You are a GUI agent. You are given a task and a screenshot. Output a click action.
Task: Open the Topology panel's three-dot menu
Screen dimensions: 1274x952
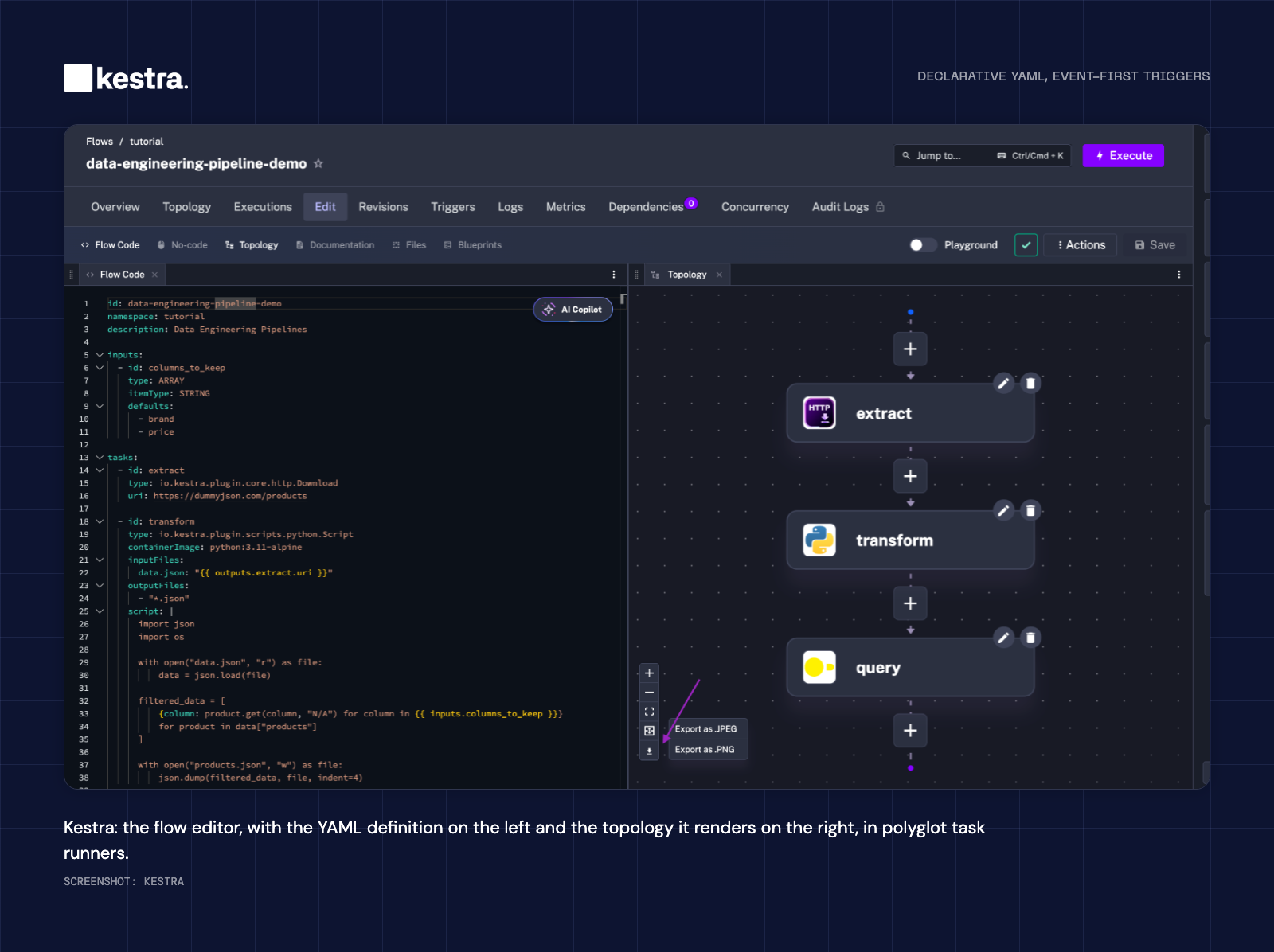(1179, 275)
